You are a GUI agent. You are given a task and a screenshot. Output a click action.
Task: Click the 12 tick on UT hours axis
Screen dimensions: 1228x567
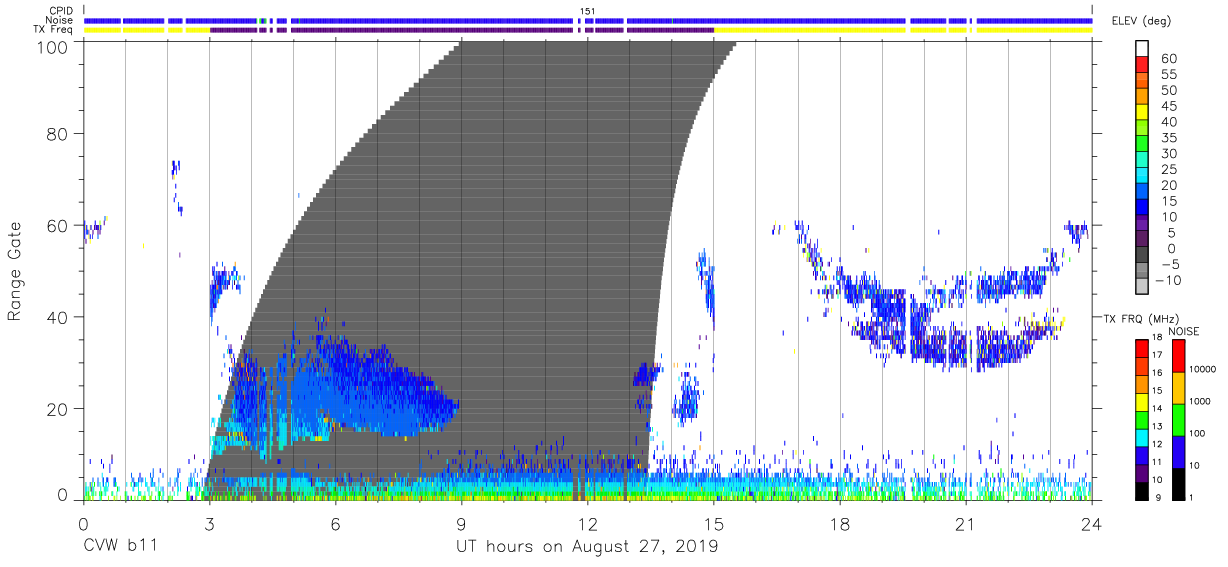pyautogui.click(x=587, y=524)
